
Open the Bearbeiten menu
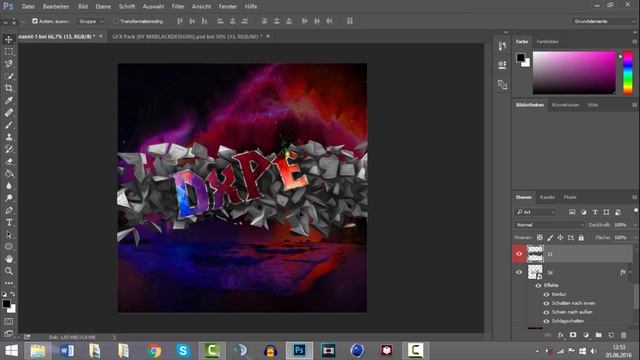pyautogui.click(x=56, y=7)
